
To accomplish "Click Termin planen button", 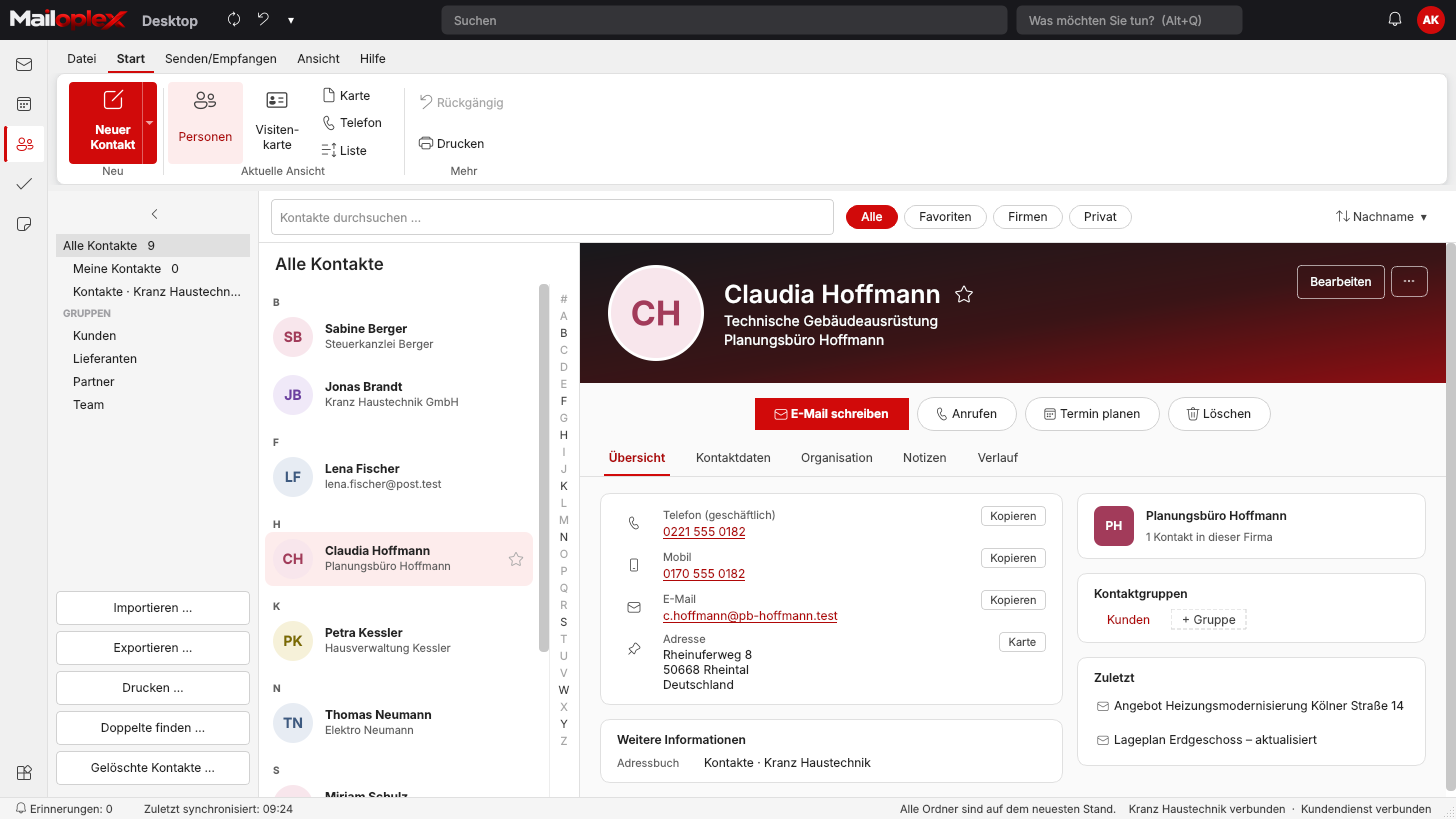I will (x=1092, y=414).
